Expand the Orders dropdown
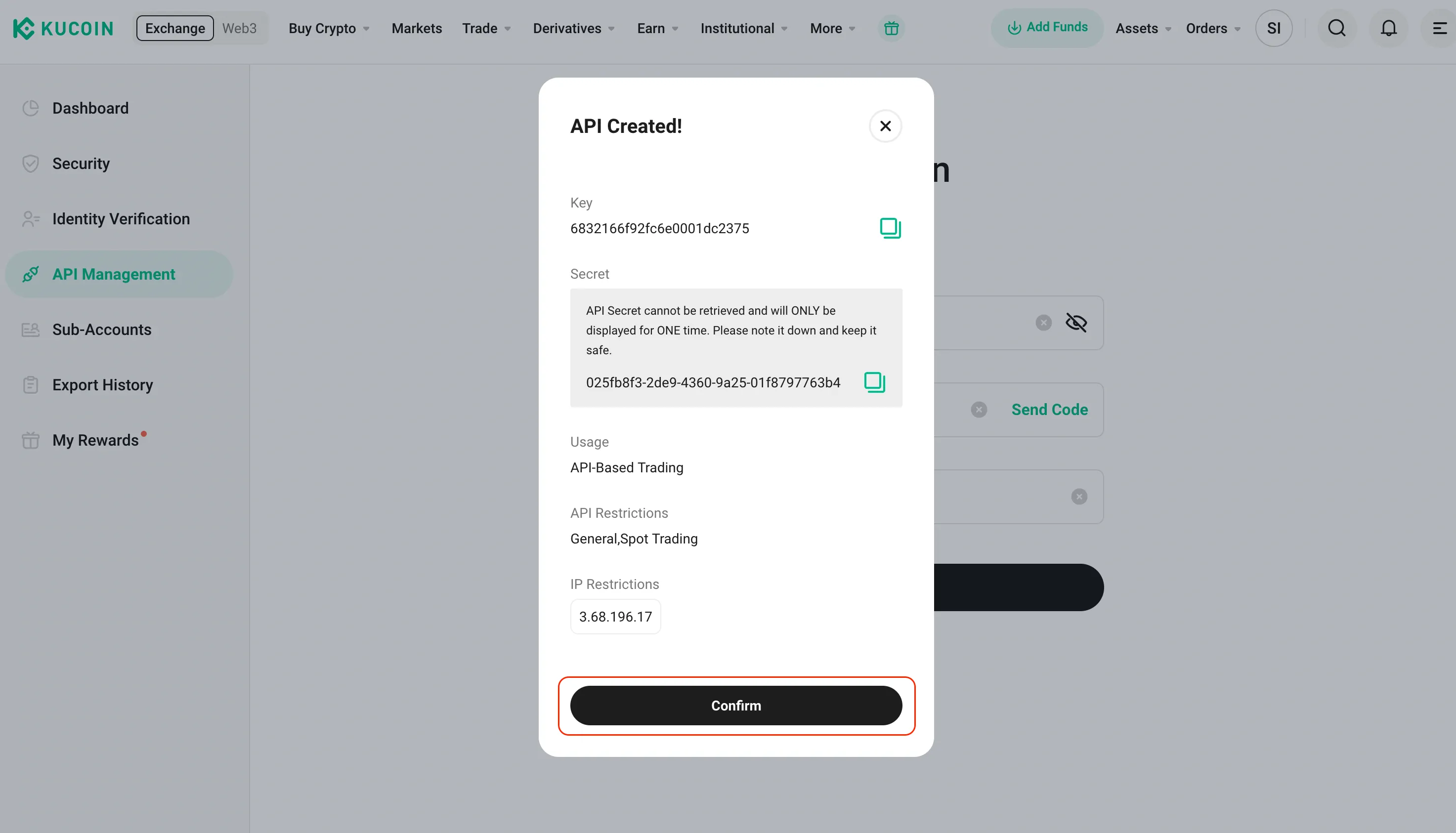This screenshot has height=833, width=1456. pos(1213,28)
